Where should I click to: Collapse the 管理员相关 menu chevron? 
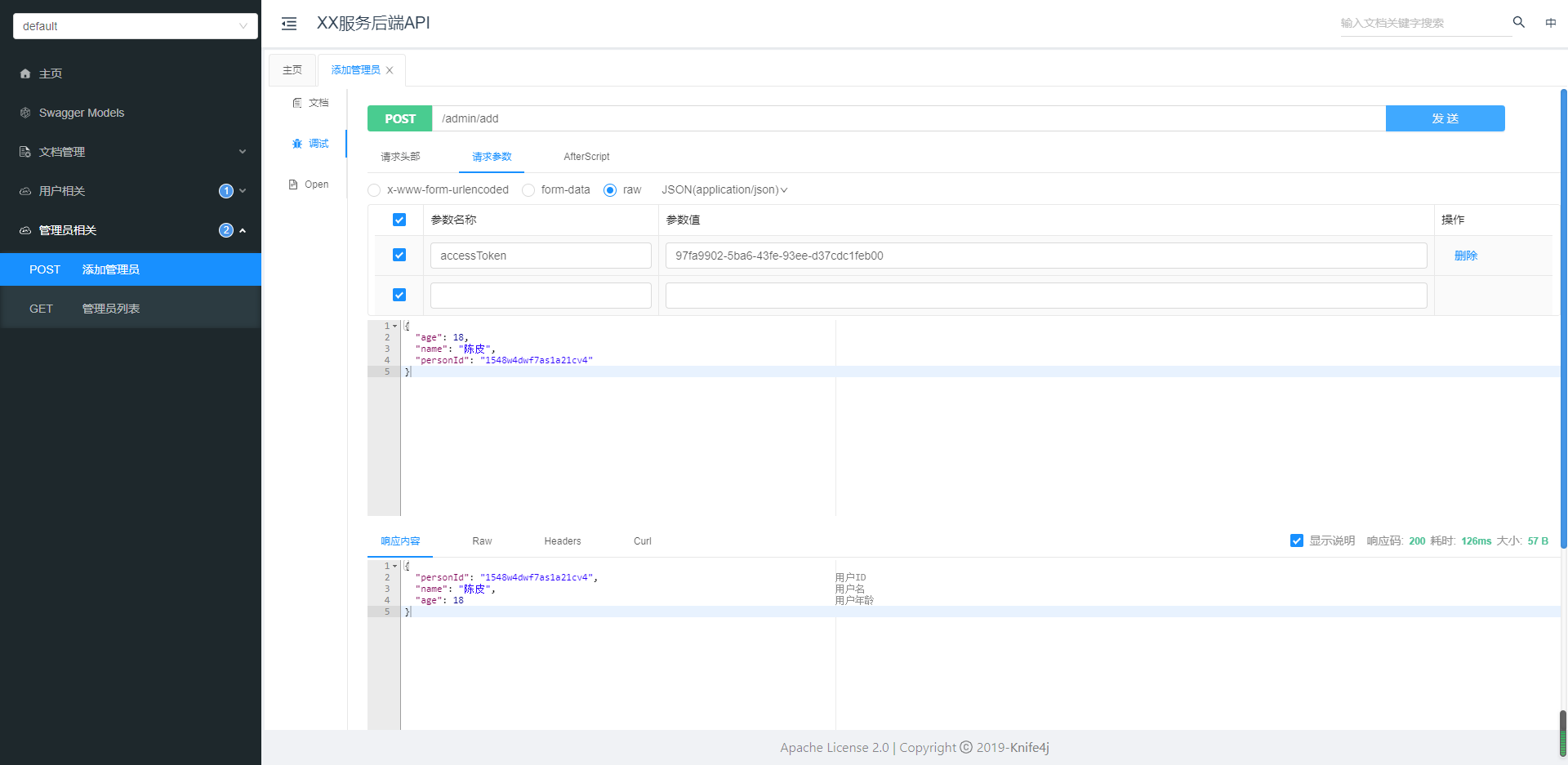tap(243, 230)
